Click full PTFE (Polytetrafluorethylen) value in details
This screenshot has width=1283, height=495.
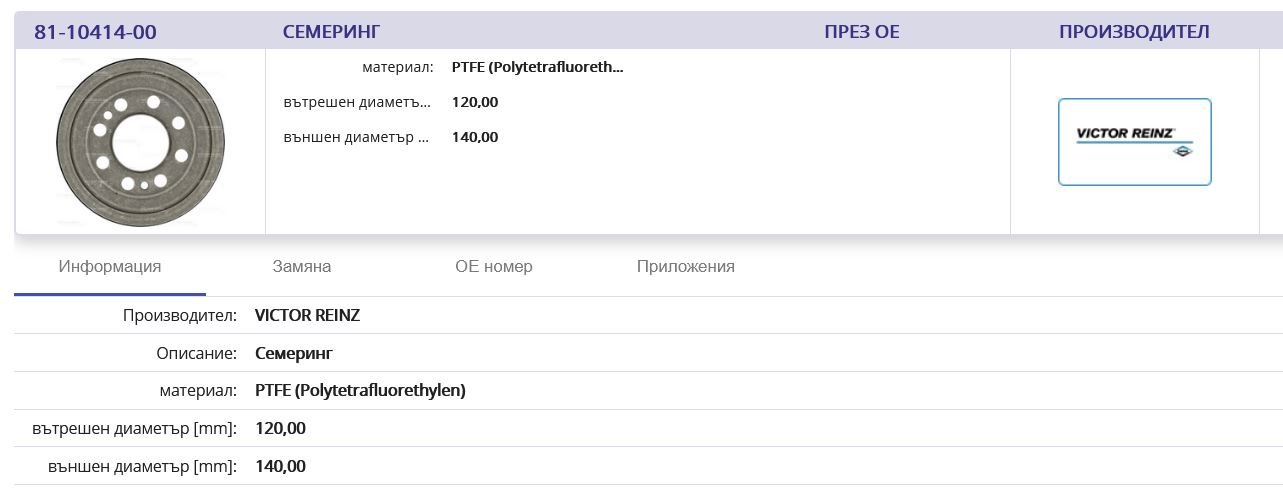tap(360, 391)
